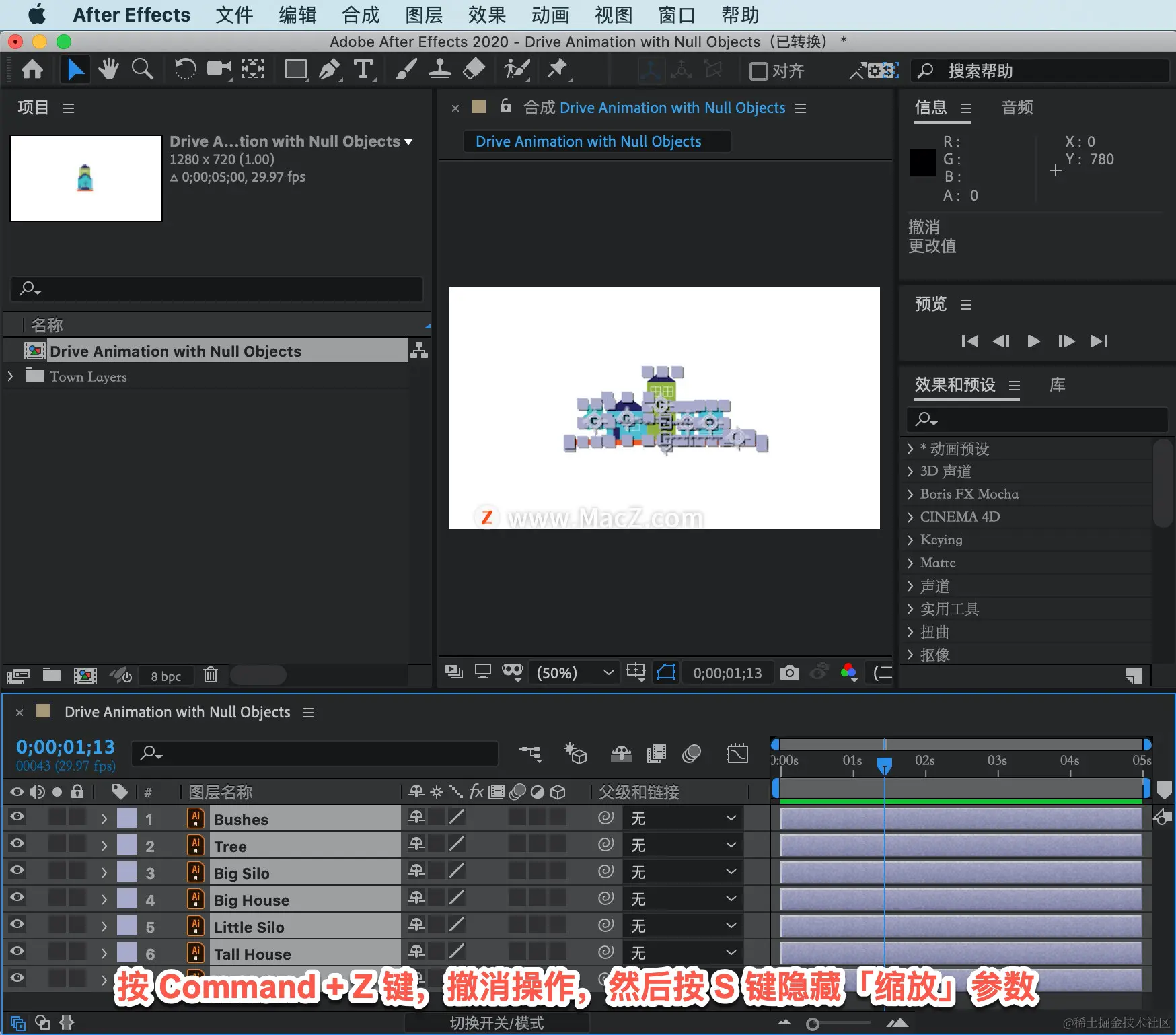The height and width of the screenshot is (1035, 1176).
Task: Toggle mask and shape path visibility
Action: point(666,672)
